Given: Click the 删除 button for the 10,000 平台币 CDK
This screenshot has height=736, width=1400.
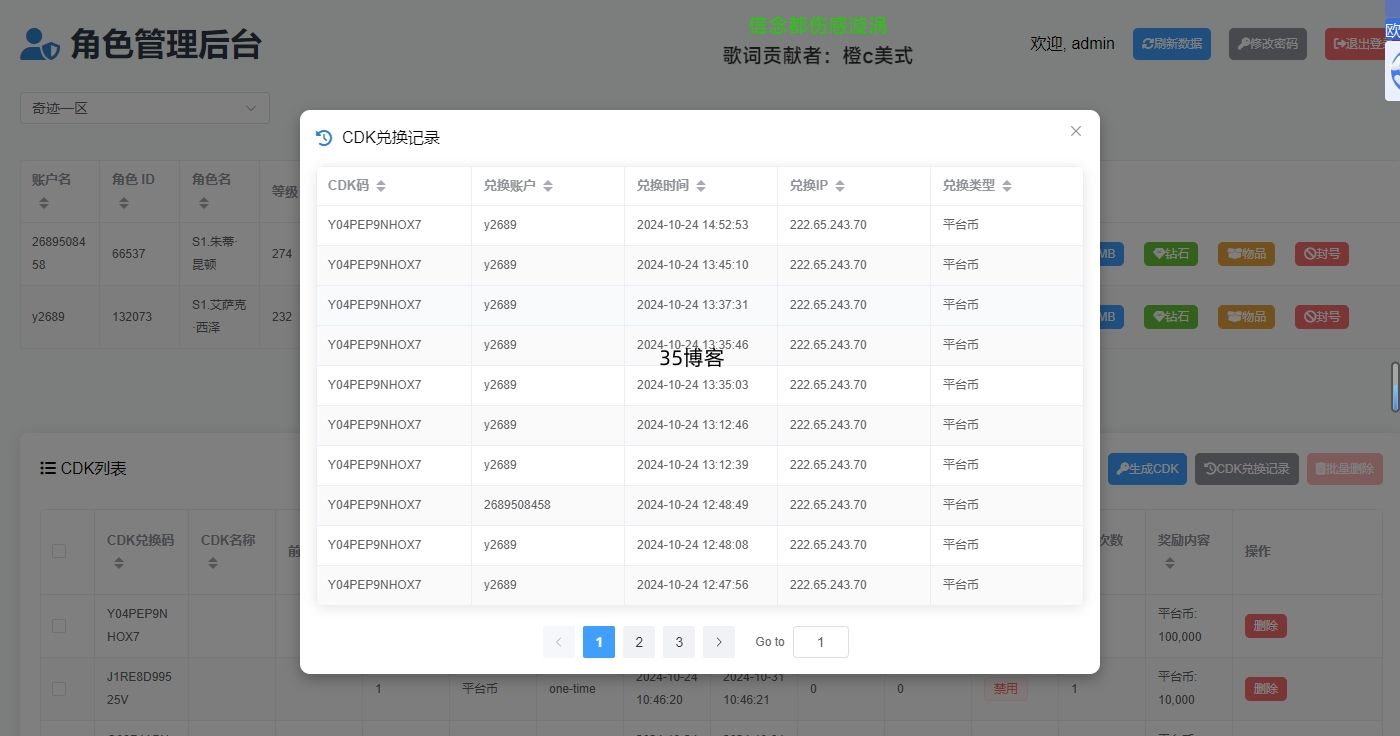Looking at the screenshot, I should [x=1265, y=689].
